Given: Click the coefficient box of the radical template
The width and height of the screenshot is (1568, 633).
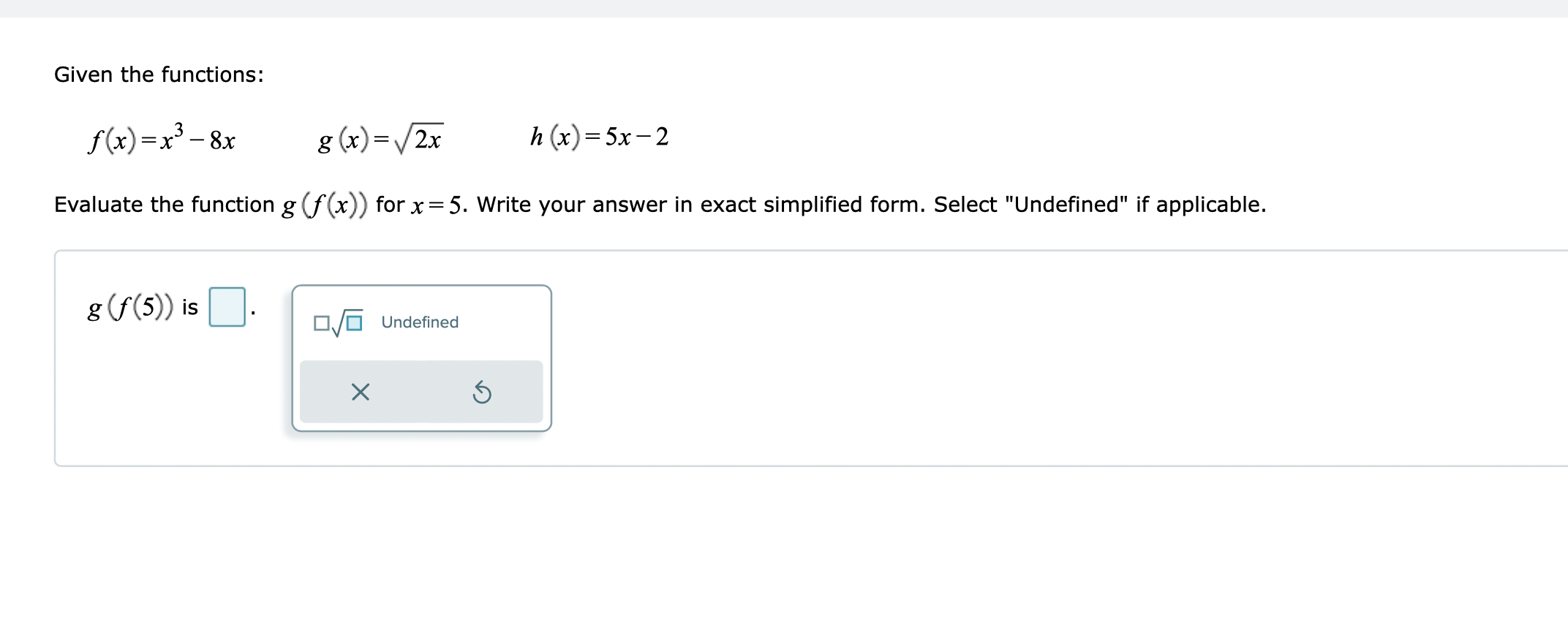Looking at the screenshot, I should click(321, 322).
